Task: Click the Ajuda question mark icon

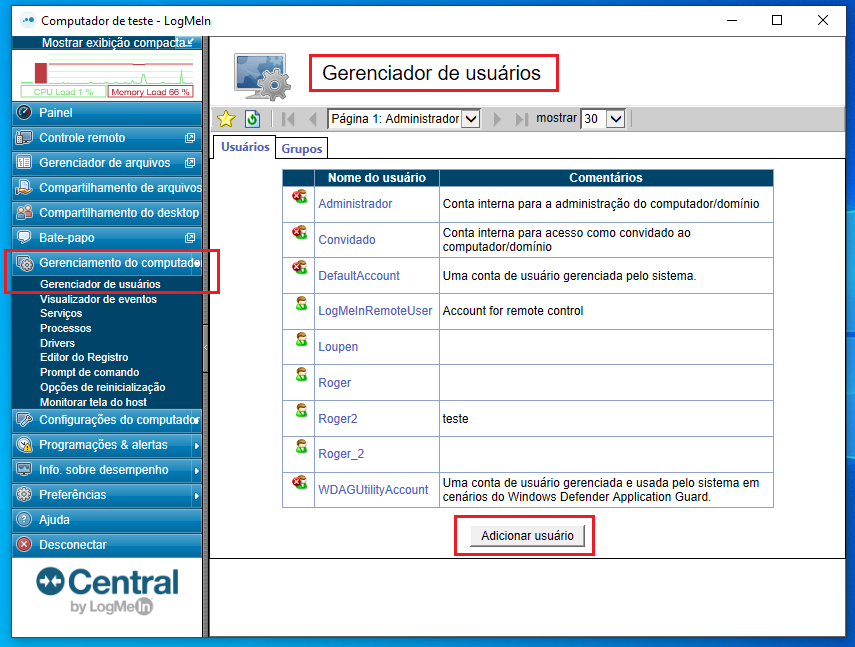Action: point(24,519)
